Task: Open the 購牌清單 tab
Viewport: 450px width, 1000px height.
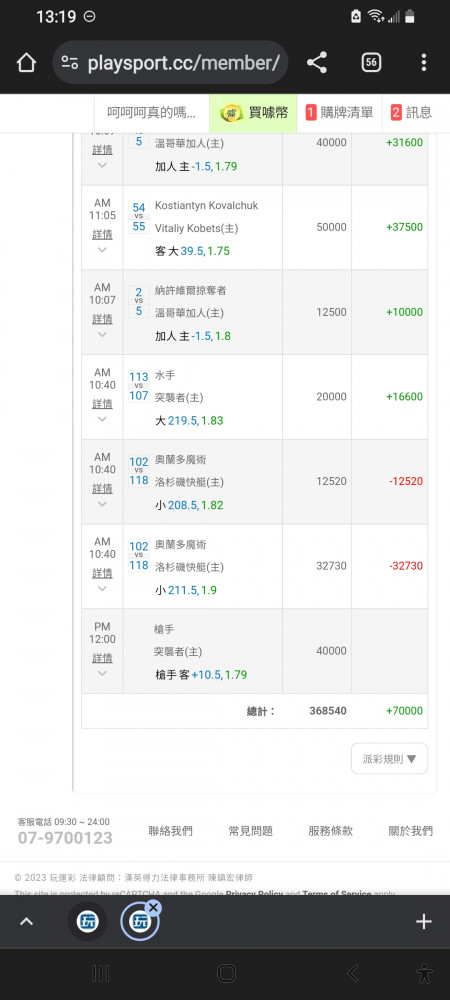Action: coord(340,114)
